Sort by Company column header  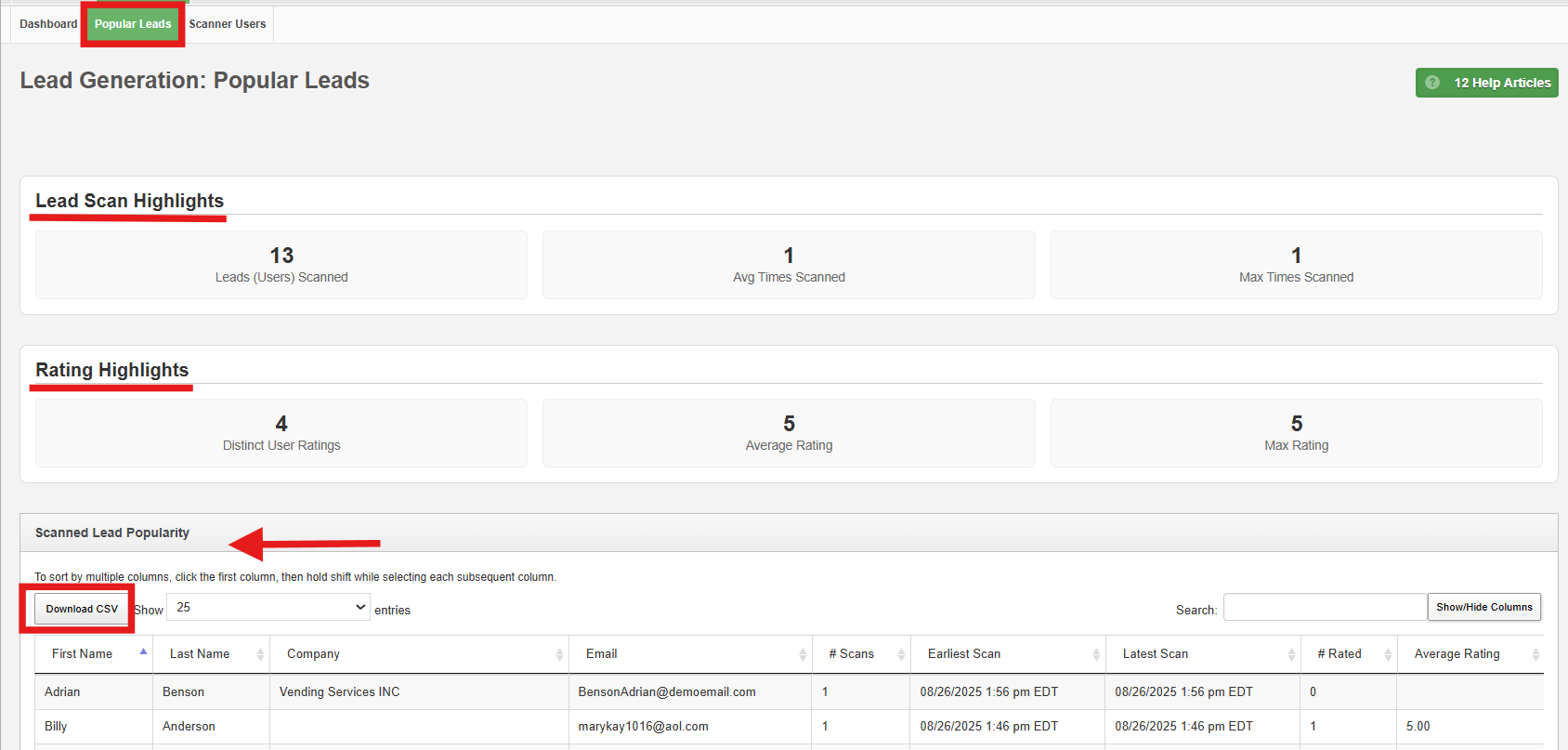pos(313,654)
